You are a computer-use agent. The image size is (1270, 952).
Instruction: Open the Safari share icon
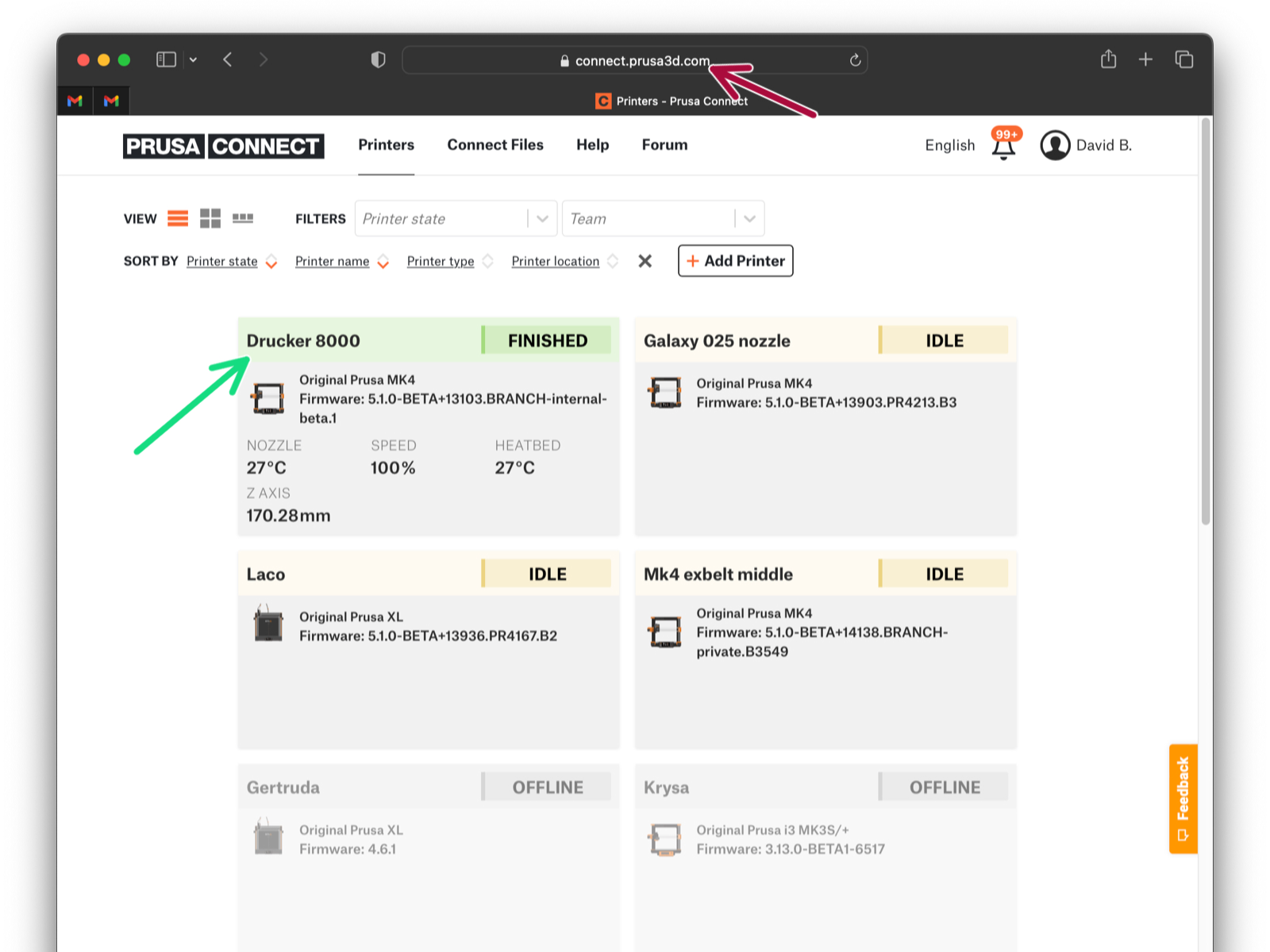[x=1109, y=59]
